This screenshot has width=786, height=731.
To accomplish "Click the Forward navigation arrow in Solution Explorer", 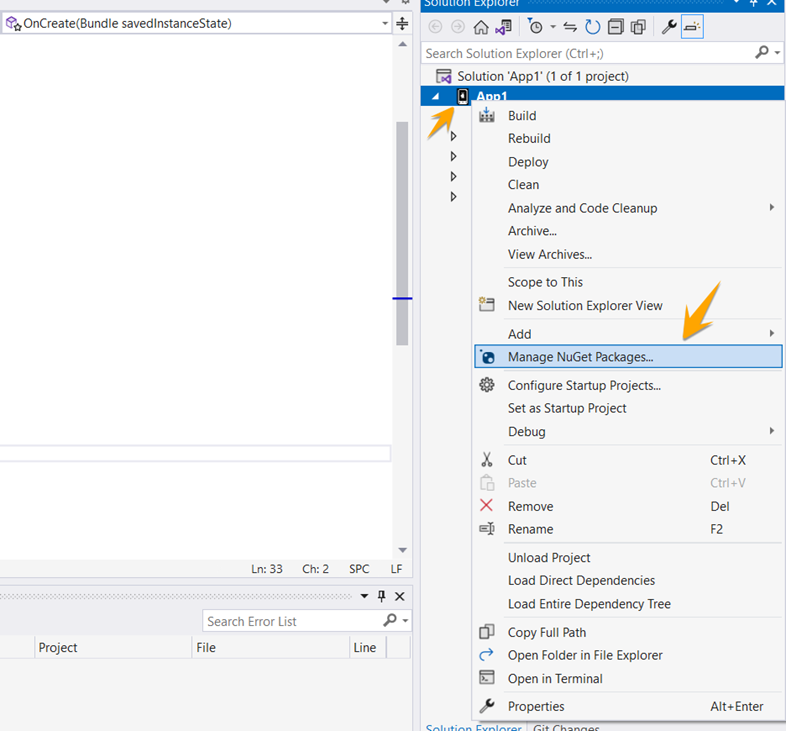I will coord(458,27).
